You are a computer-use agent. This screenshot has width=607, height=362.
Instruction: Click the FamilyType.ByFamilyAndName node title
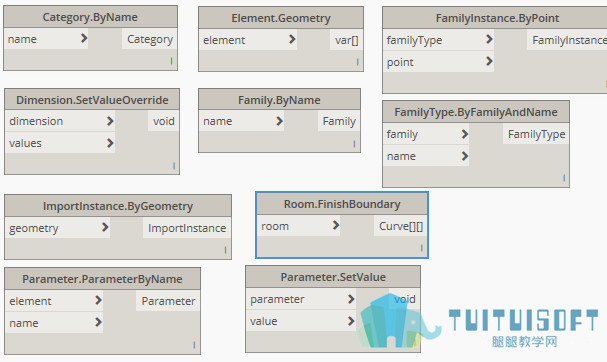(x=476, y=112)
